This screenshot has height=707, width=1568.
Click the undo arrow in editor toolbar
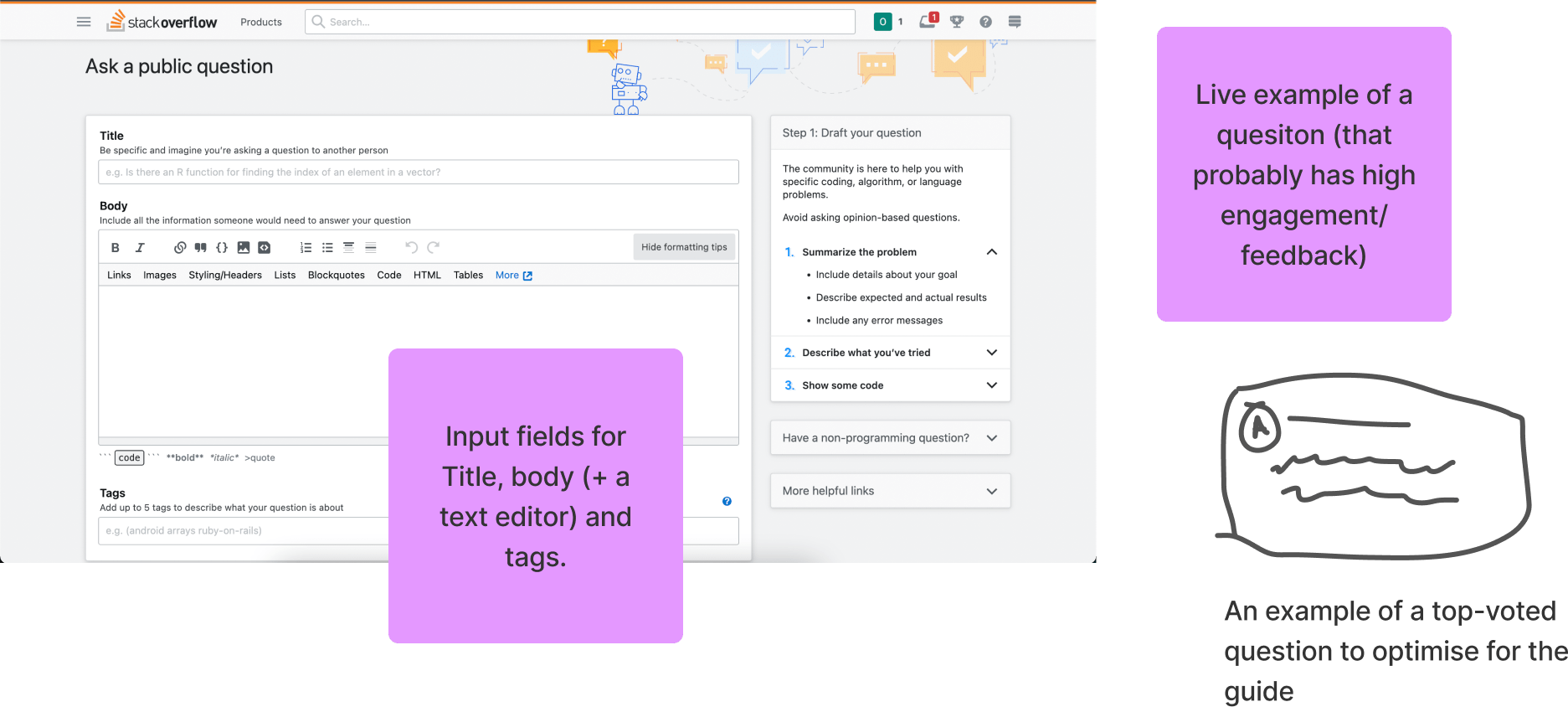(x=411, y=247)
